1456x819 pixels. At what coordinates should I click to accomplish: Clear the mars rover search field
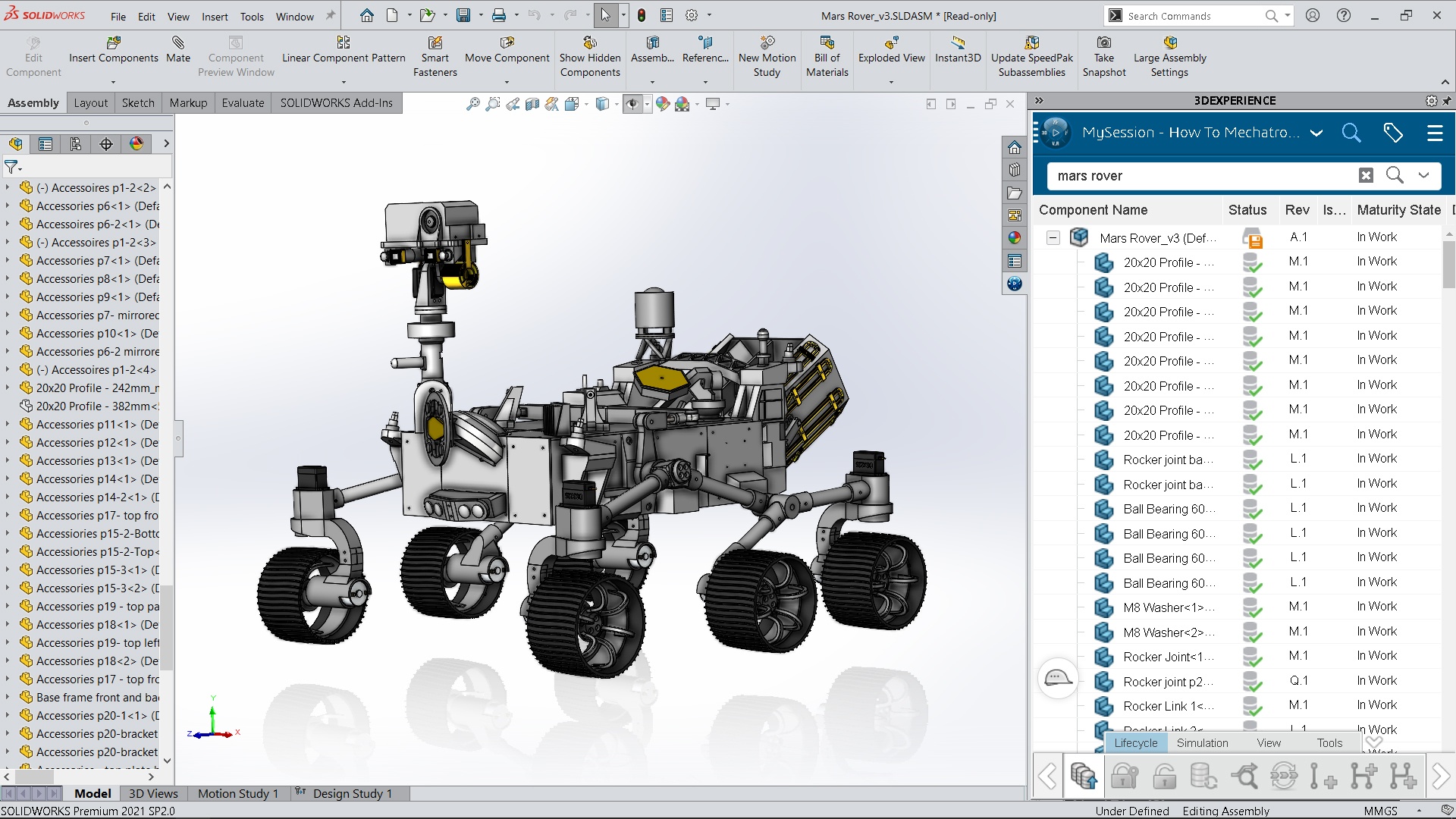pyautogui.click(x=1365, y=175)
